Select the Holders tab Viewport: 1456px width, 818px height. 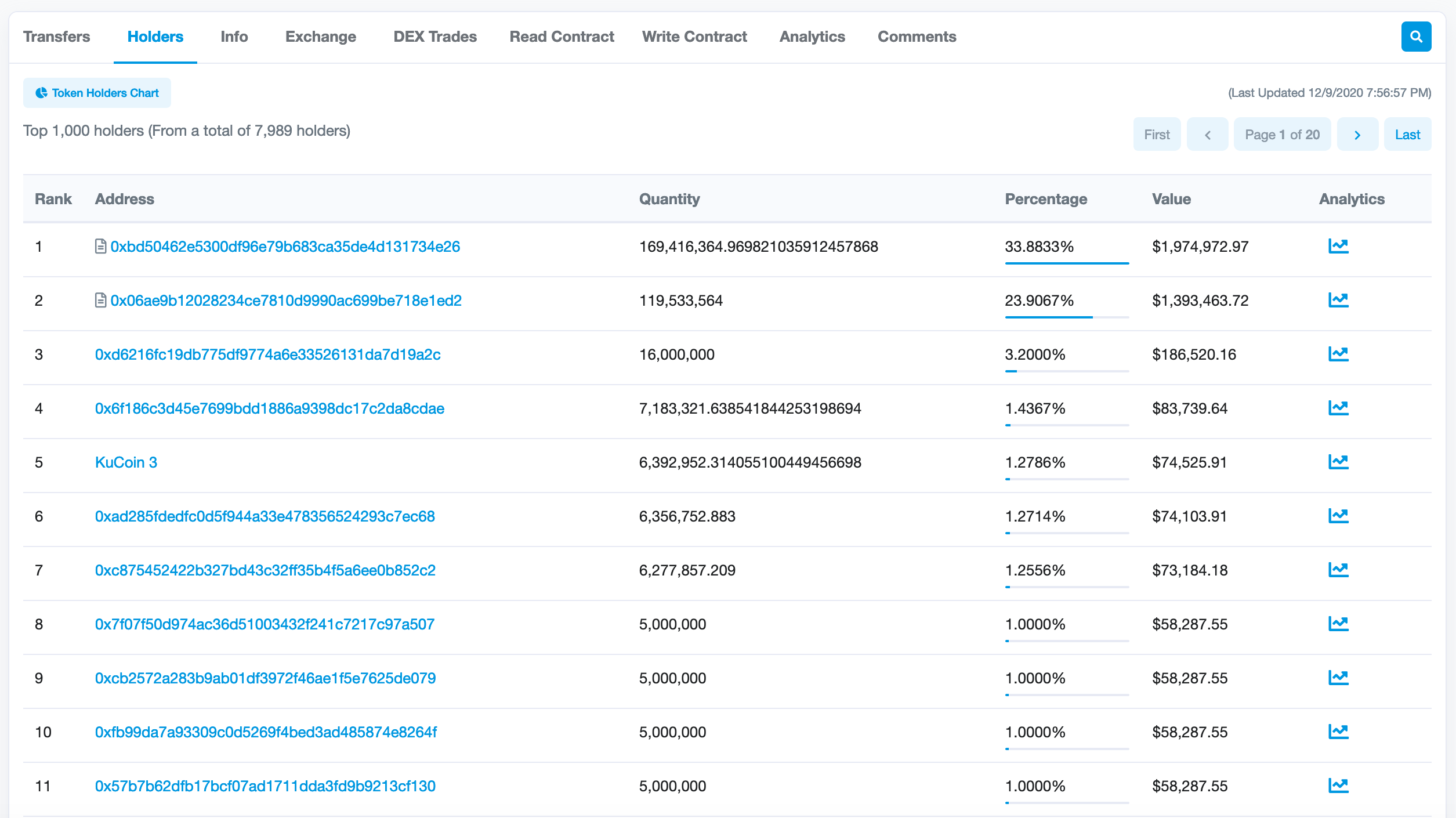click(x=155, y=37)
